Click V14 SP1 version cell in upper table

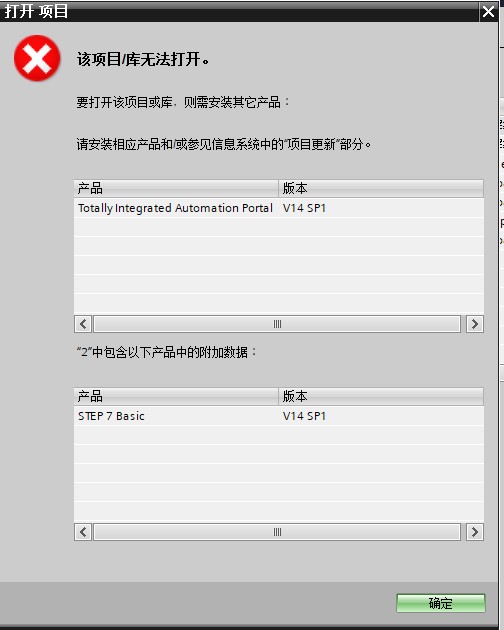(304, 208)
